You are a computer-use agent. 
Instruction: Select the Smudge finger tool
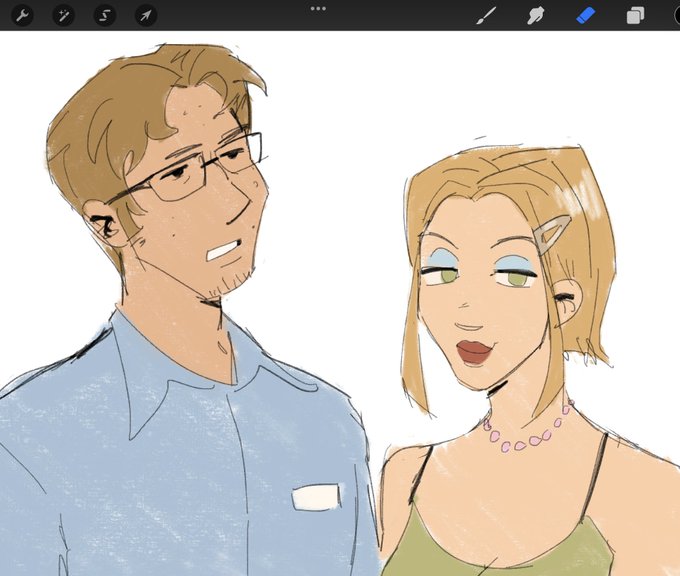pos(536,16)
